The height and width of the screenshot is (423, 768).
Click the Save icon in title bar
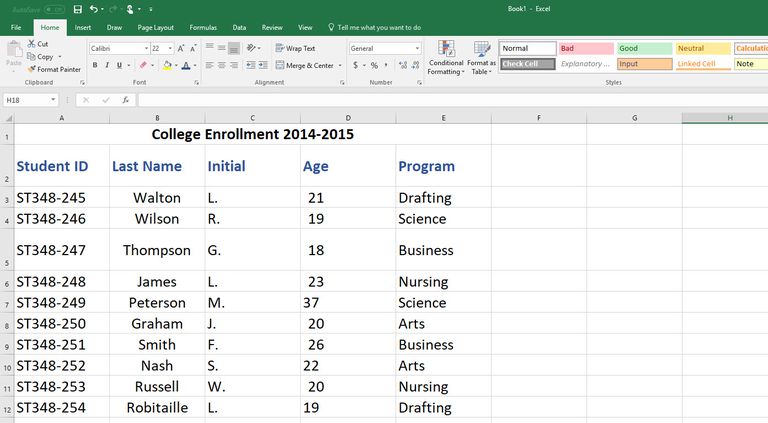[x=78, y=9]
